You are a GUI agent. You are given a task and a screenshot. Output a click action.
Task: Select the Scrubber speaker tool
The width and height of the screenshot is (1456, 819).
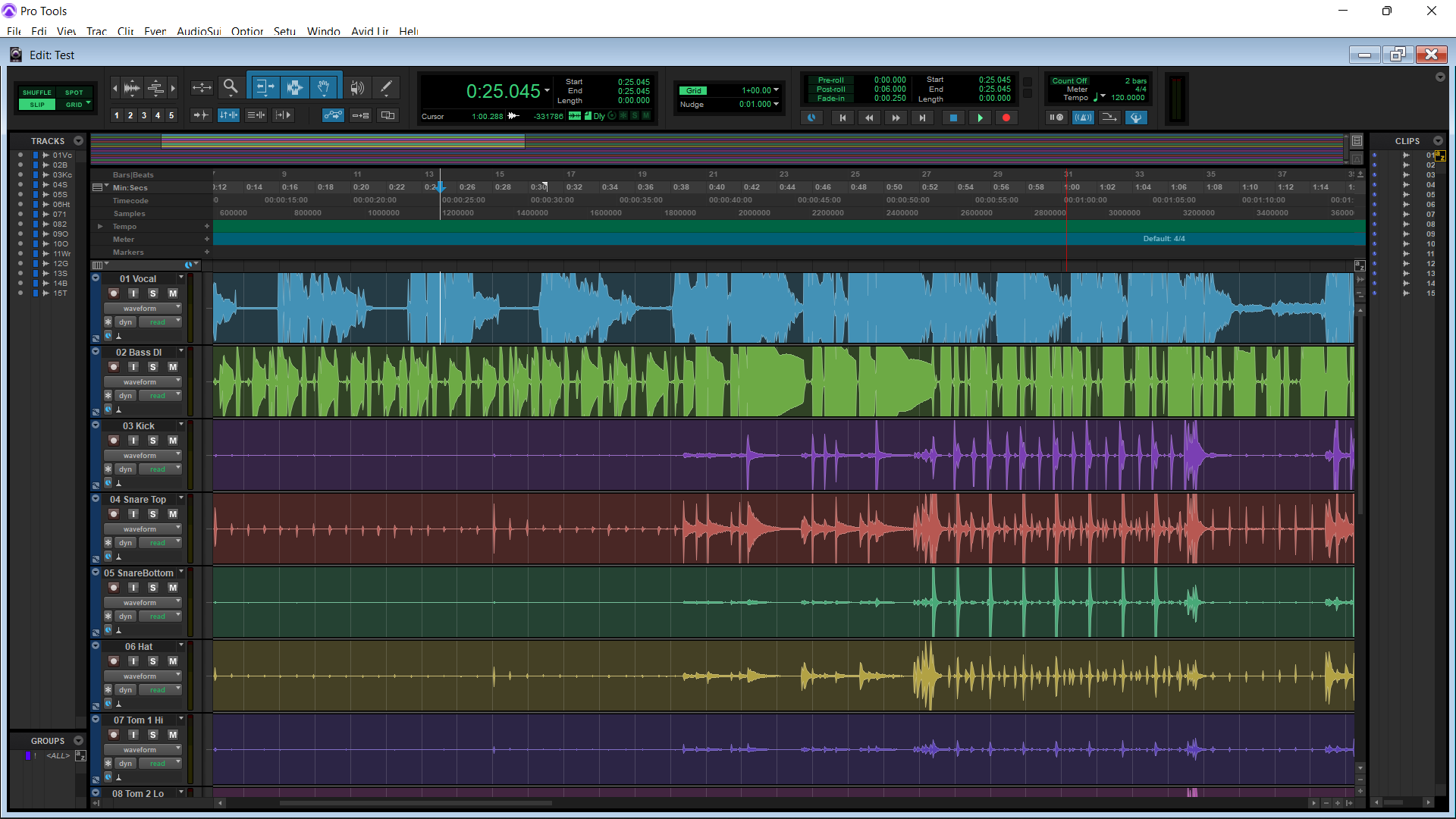pos(357,87)
